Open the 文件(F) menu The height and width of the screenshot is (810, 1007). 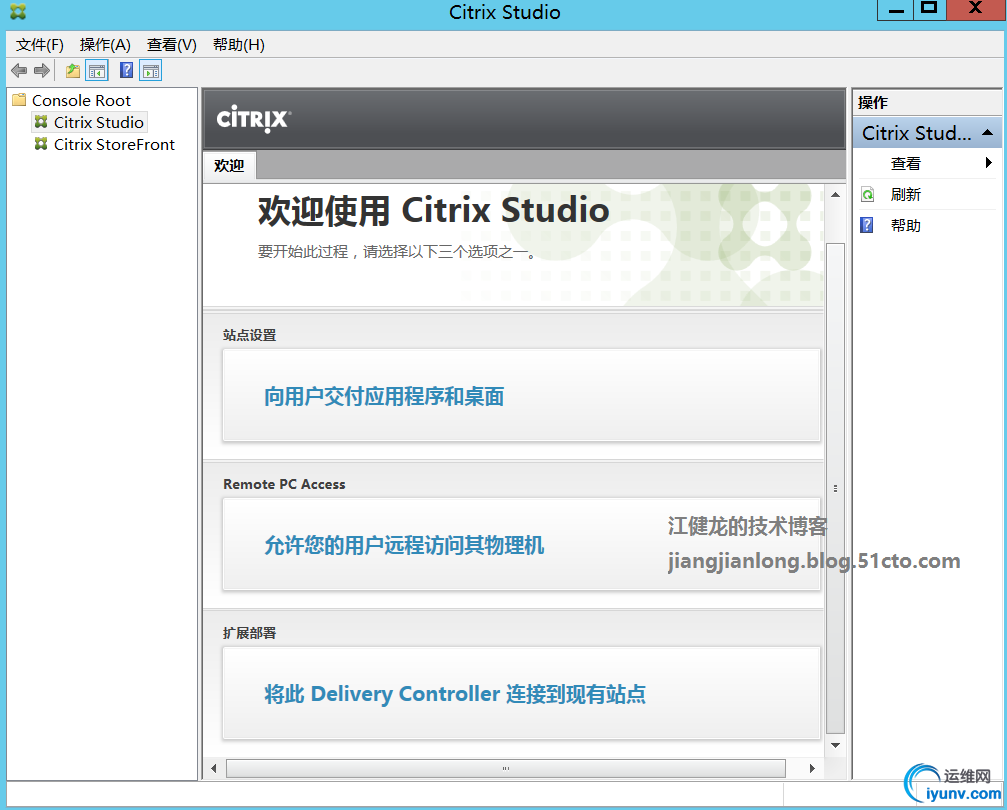pos(40,44)
